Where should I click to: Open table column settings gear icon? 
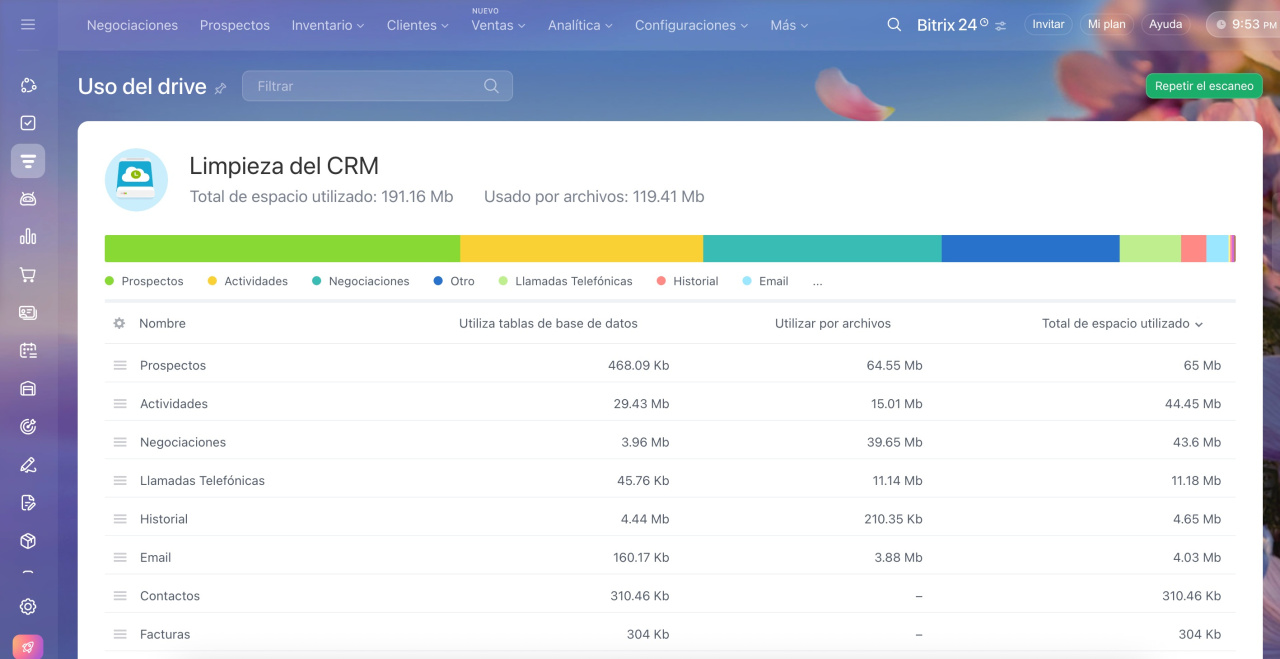pyautogui.click(x=119, y=324)
